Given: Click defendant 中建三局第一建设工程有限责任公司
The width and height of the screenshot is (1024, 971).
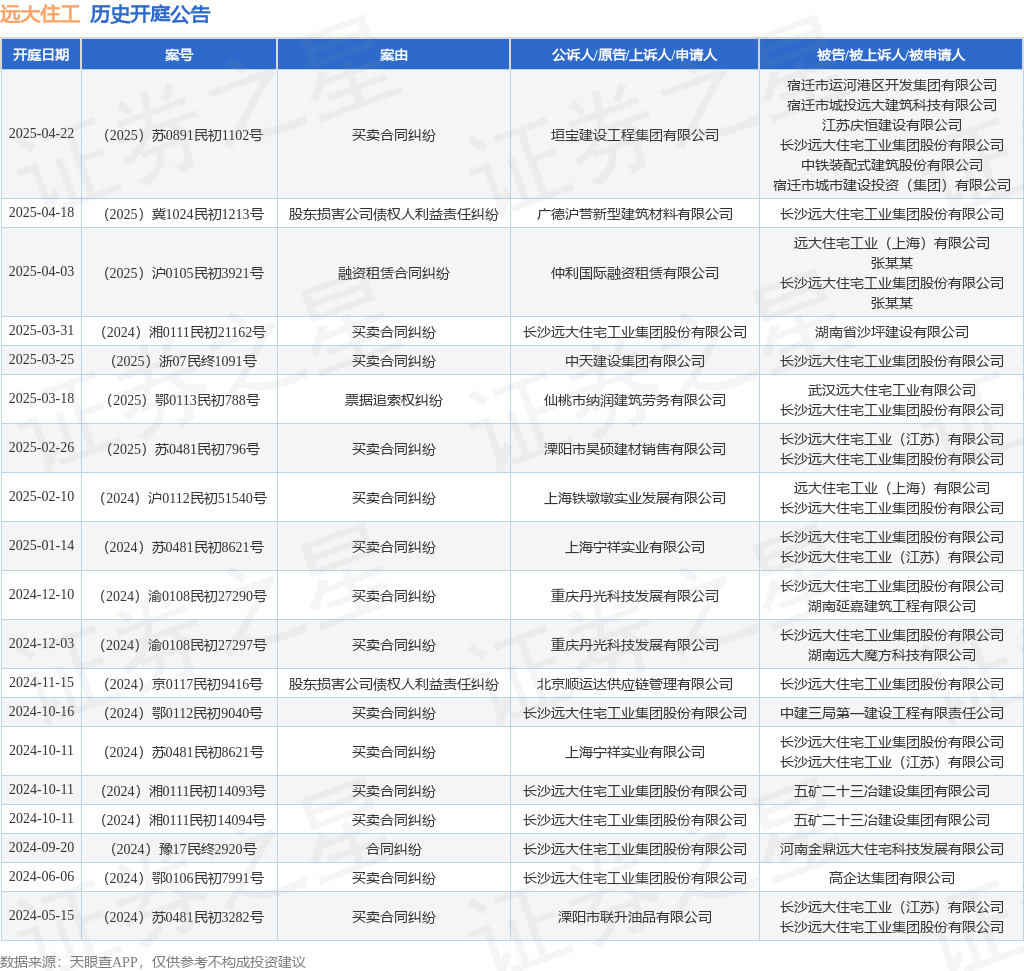Looking at the screenshot, I should click(x=891, y=713).
